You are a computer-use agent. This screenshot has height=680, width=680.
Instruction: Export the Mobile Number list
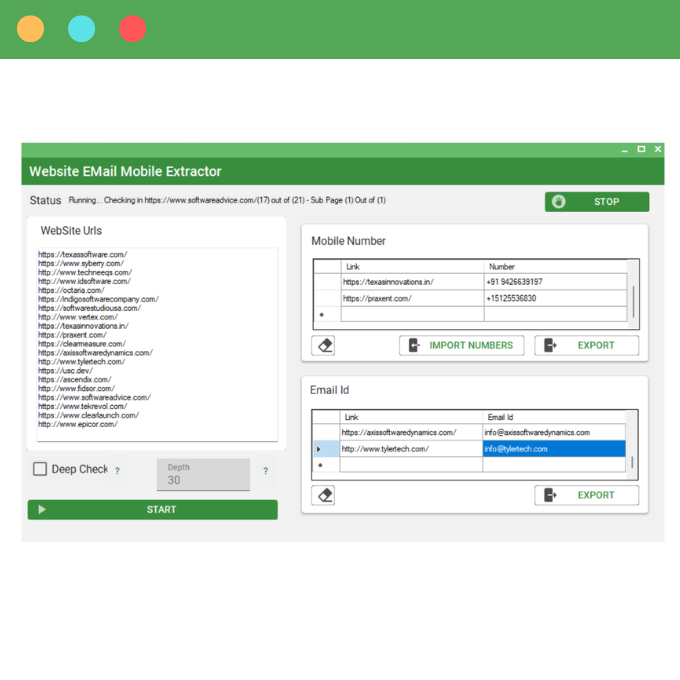pos(586,346)
